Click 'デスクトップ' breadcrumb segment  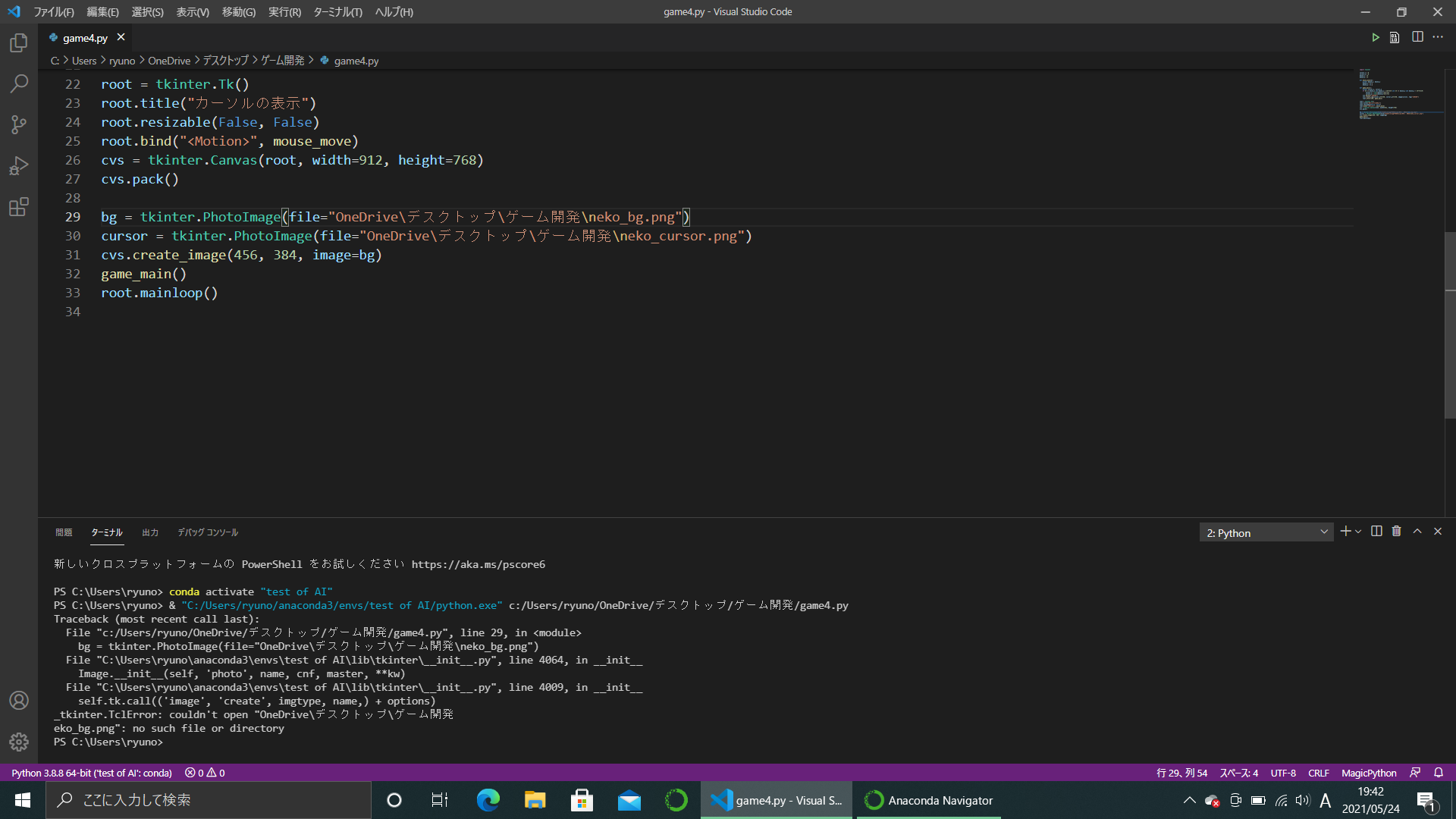point(225,61)
